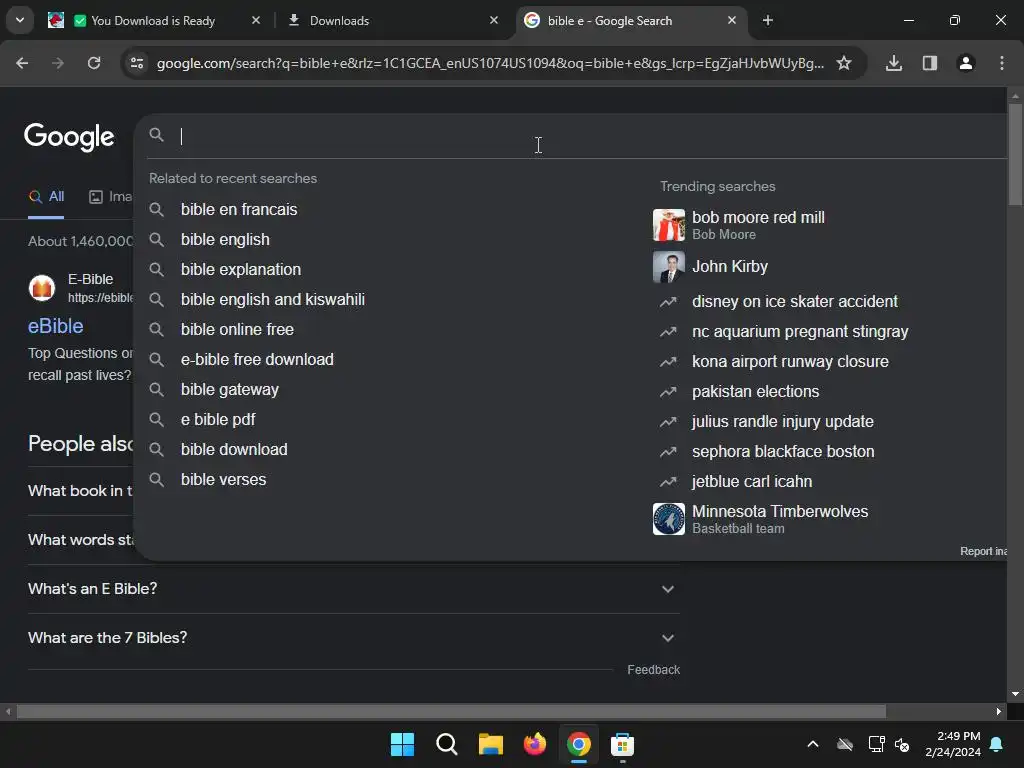
Task: Open Chrome three-dot menu
Action: (x=1002, y=63)
